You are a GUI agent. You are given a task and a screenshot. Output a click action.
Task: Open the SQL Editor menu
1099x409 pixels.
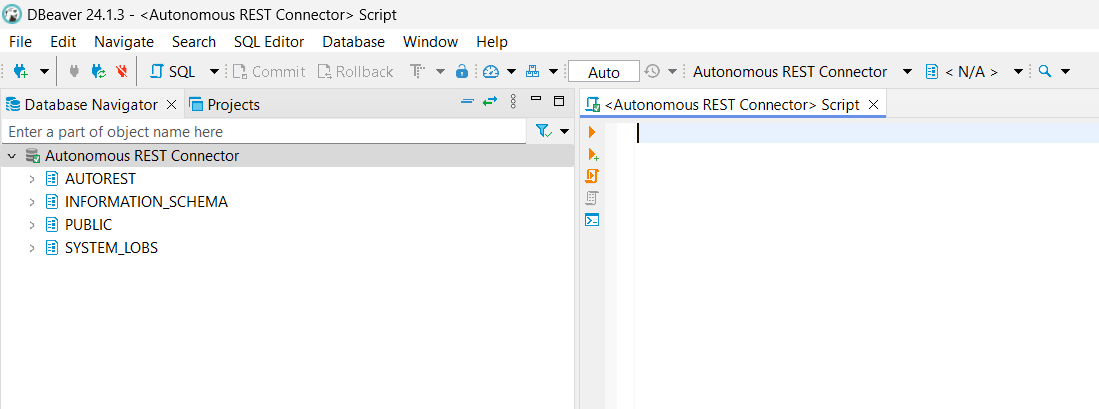click(269, 42)
